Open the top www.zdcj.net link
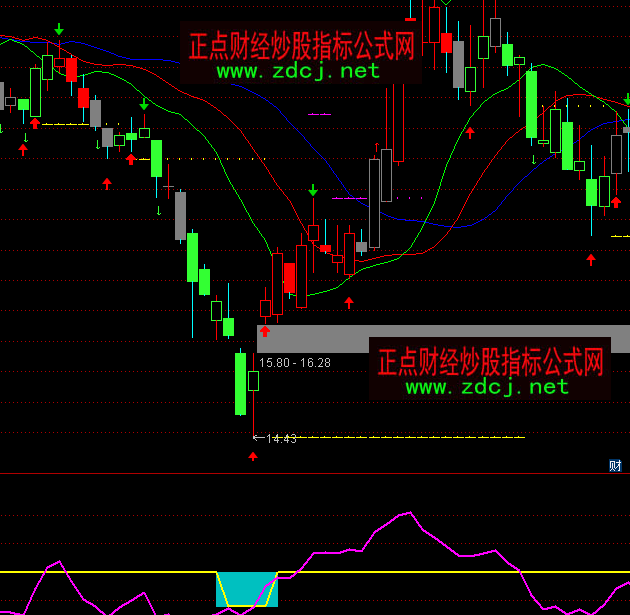Viewport: 630px width, 615px height. coord(299,71)
